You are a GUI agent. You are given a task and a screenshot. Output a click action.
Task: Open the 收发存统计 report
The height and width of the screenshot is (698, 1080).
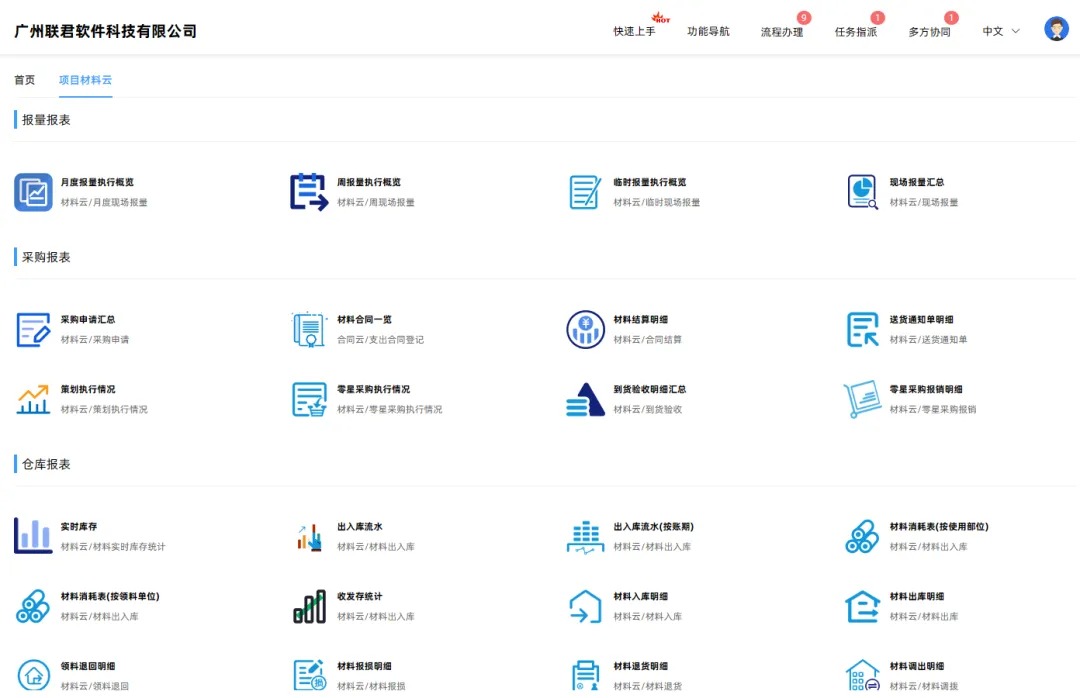309,606
